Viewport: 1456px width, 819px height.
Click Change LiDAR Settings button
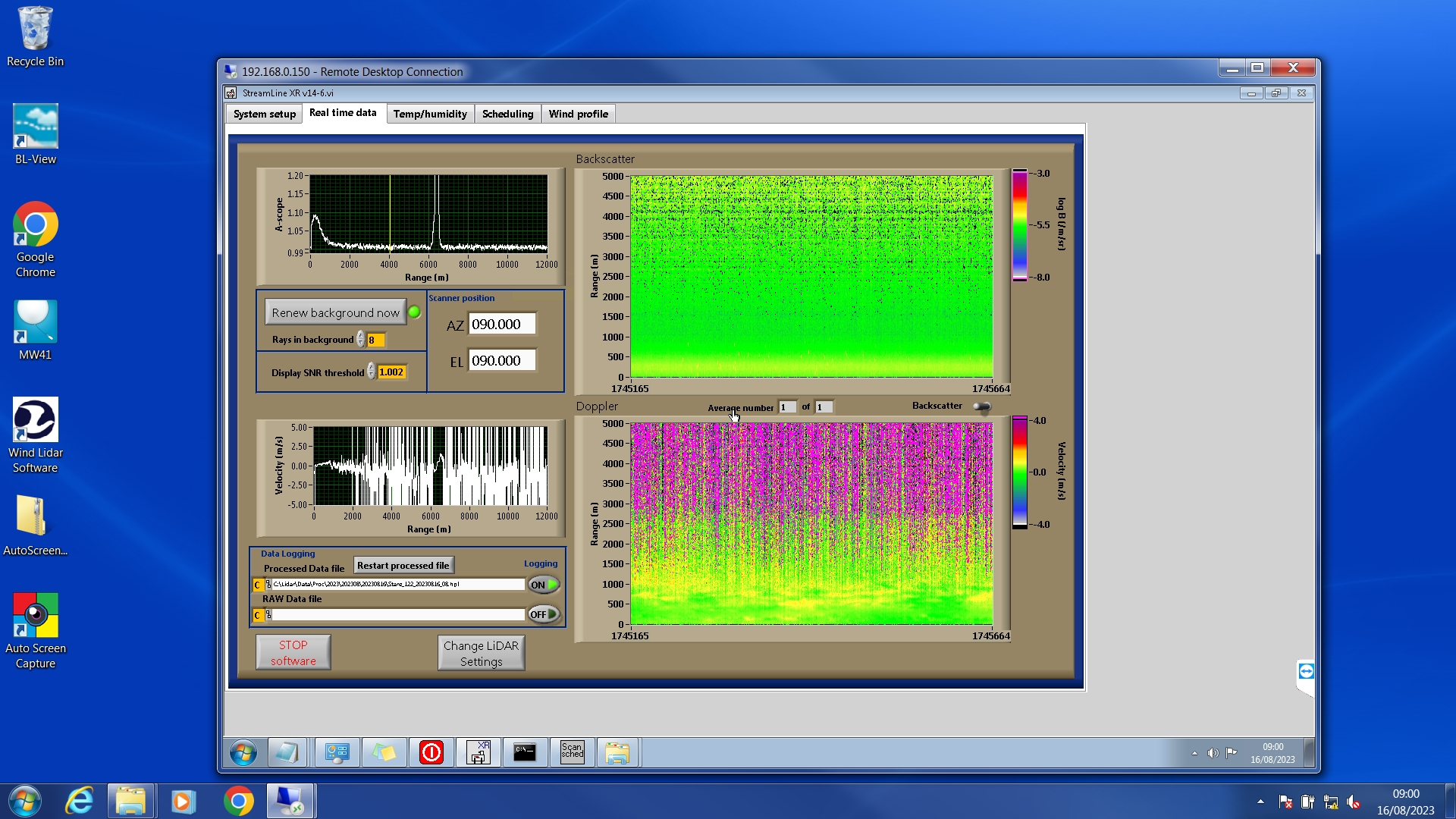pyautogui.click(x=481, y=653)
